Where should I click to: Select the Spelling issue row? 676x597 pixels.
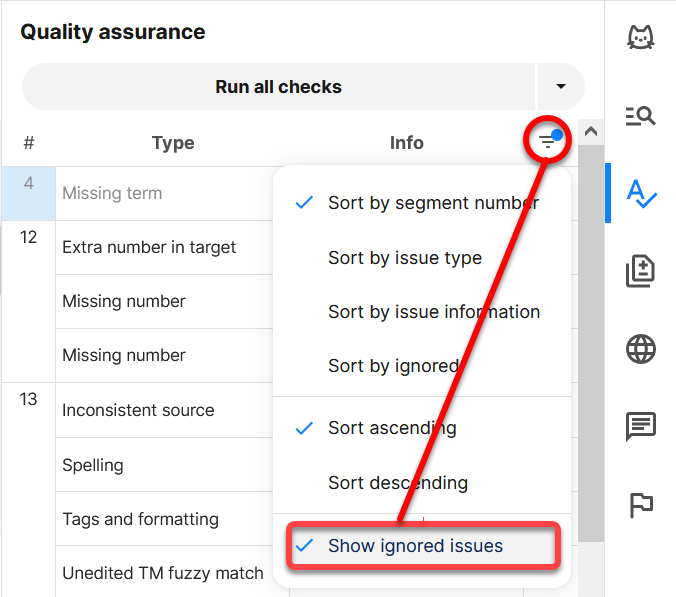93,465
